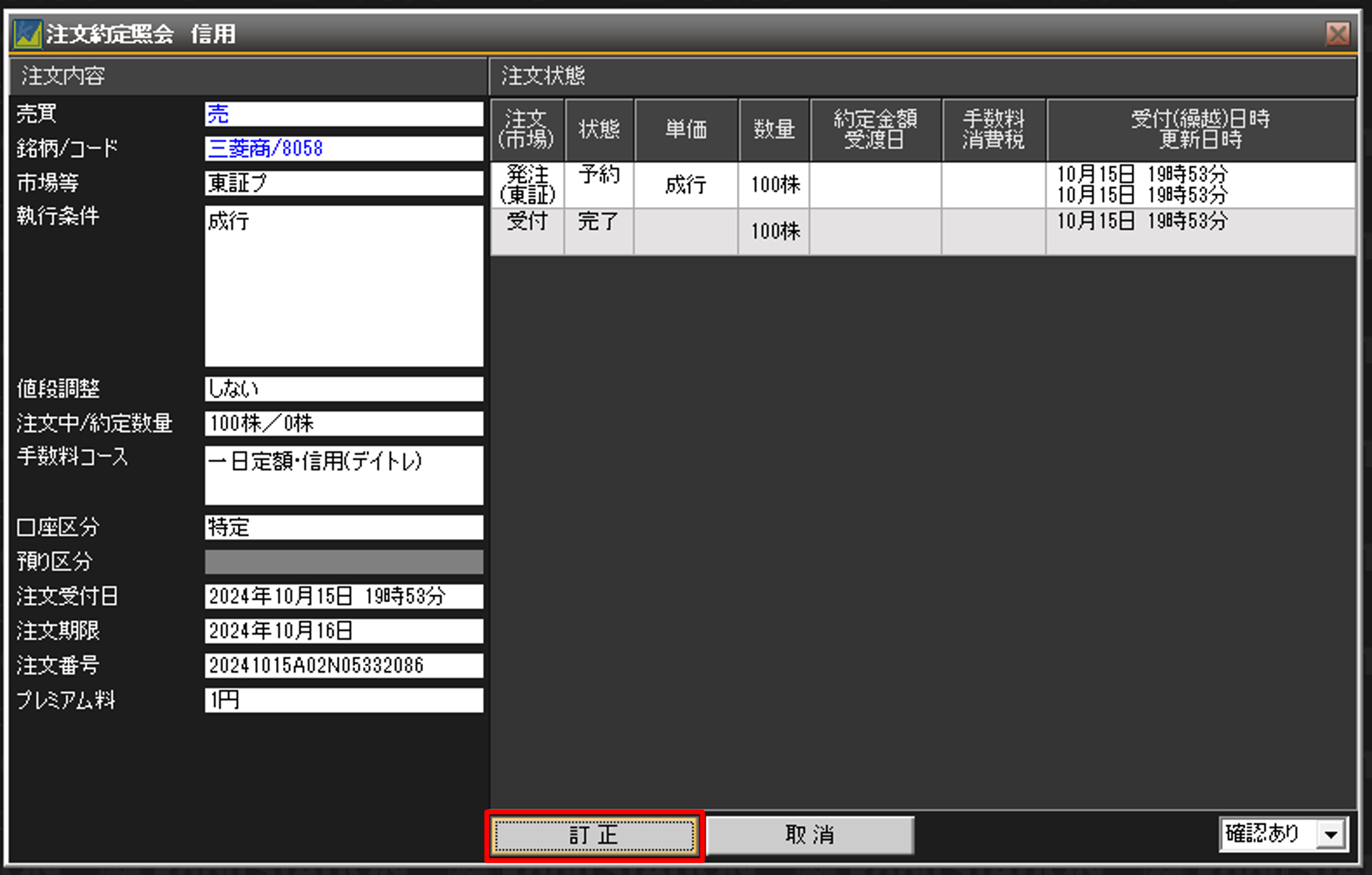Screen dimensions: 1372x875
Task: Click the 100株／0株 quantity field
Action: point(344,423)
